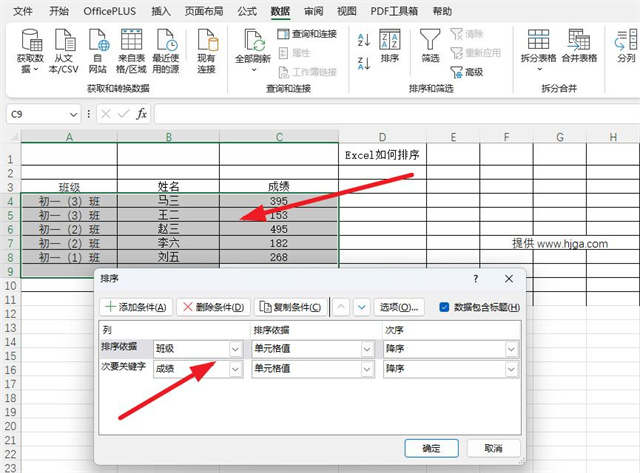The image size is (640, 473).
Task: Move sort condition down arrow
Action: 362,307
